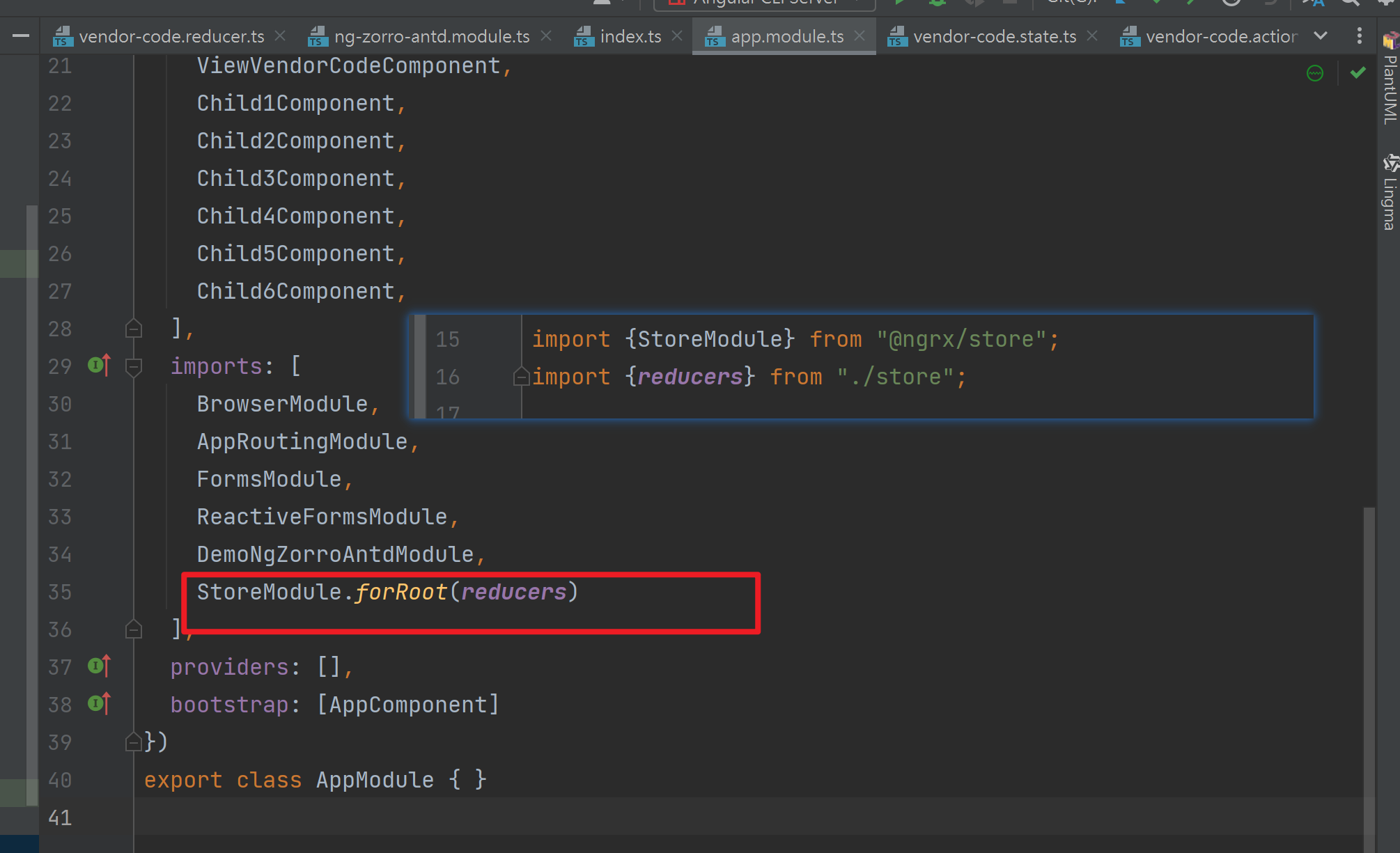Open editor tab options three-dot menu

(x=1359, y=36)
